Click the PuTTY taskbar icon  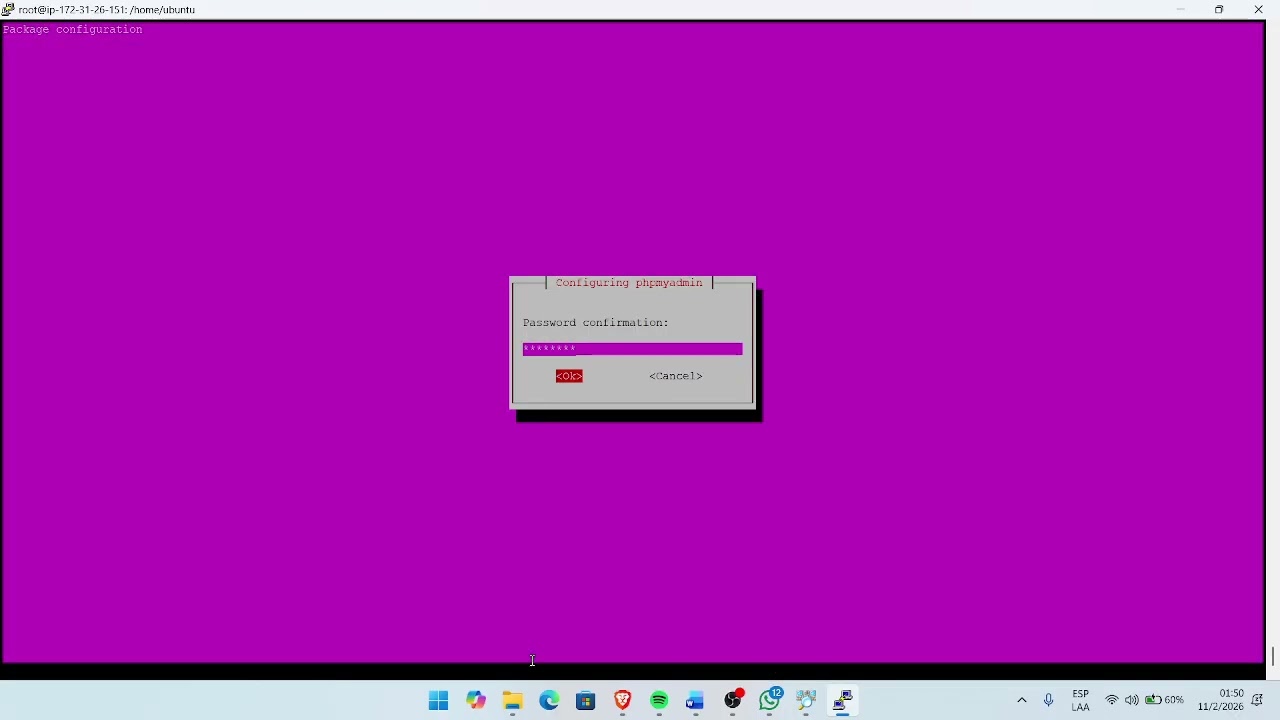click(843, 701)
